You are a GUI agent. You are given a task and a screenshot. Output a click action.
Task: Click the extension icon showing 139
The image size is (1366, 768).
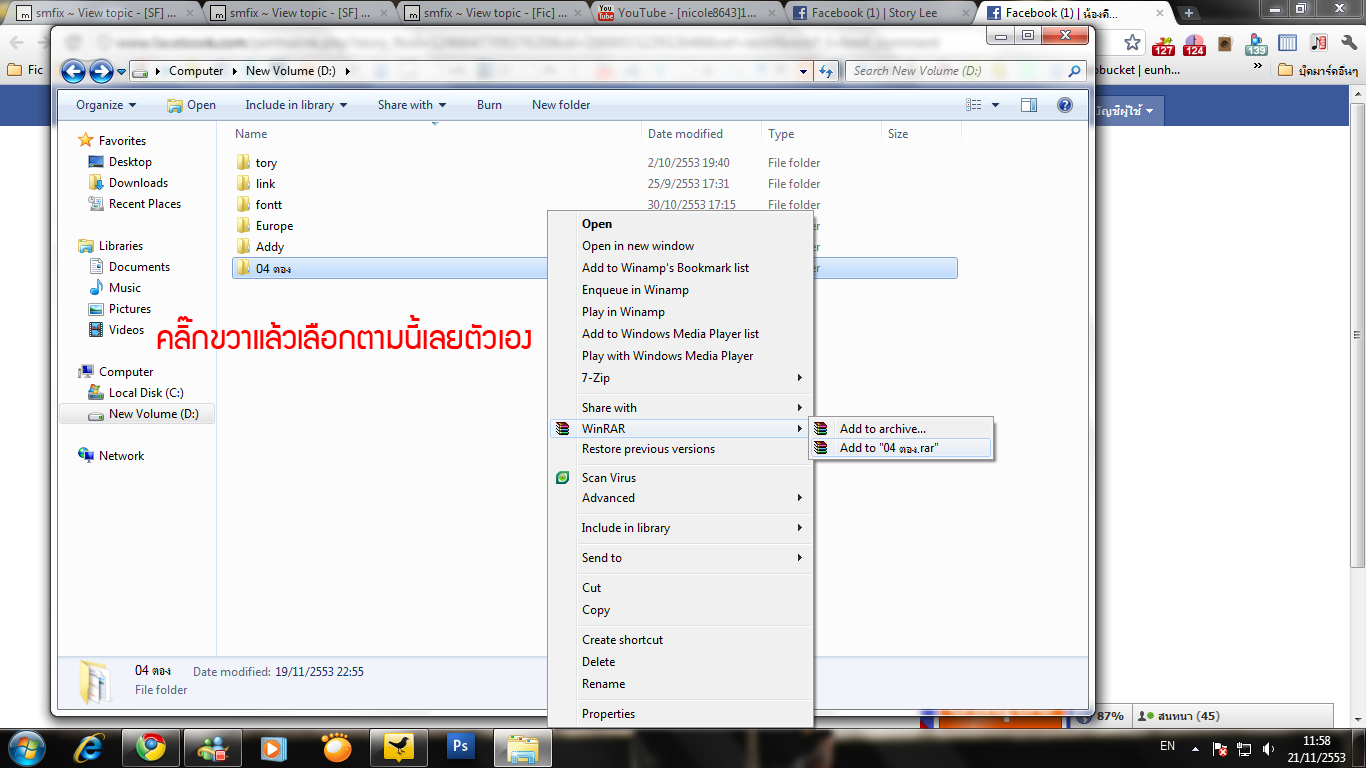coord(1256,44)
